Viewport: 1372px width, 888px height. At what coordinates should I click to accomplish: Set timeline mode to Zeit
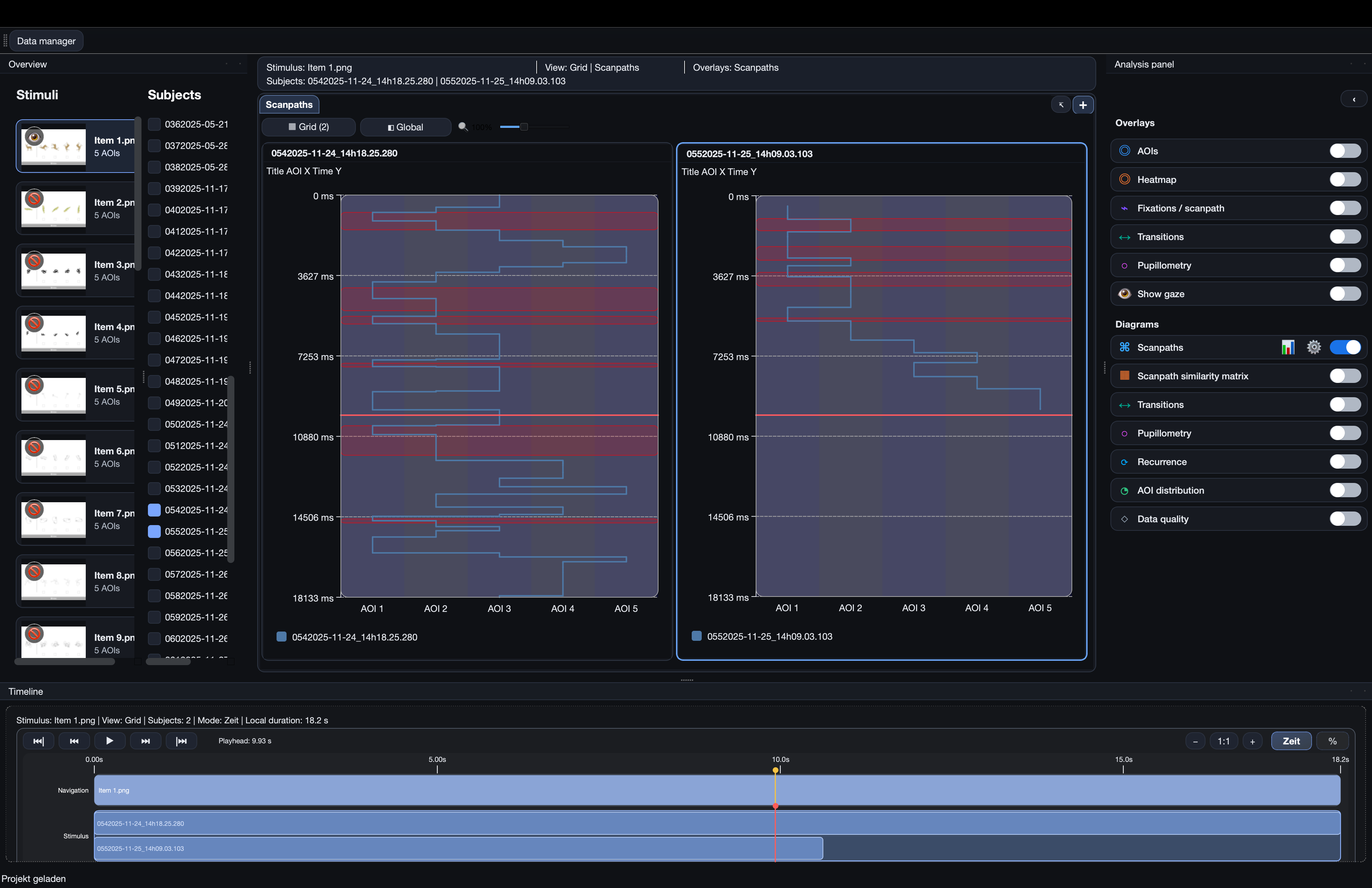point(1291,741)
